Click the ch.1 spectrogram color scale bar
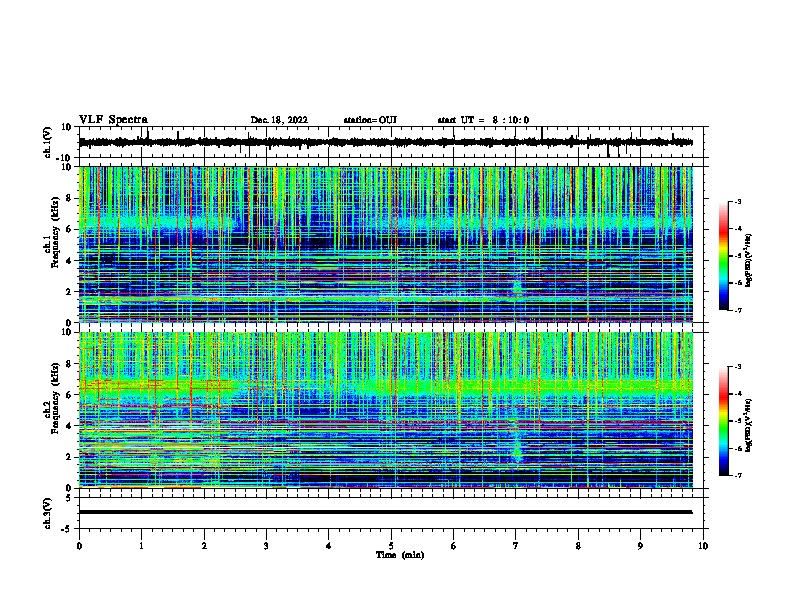This screenshot has width=792, height=612. [x=723, y=256]
